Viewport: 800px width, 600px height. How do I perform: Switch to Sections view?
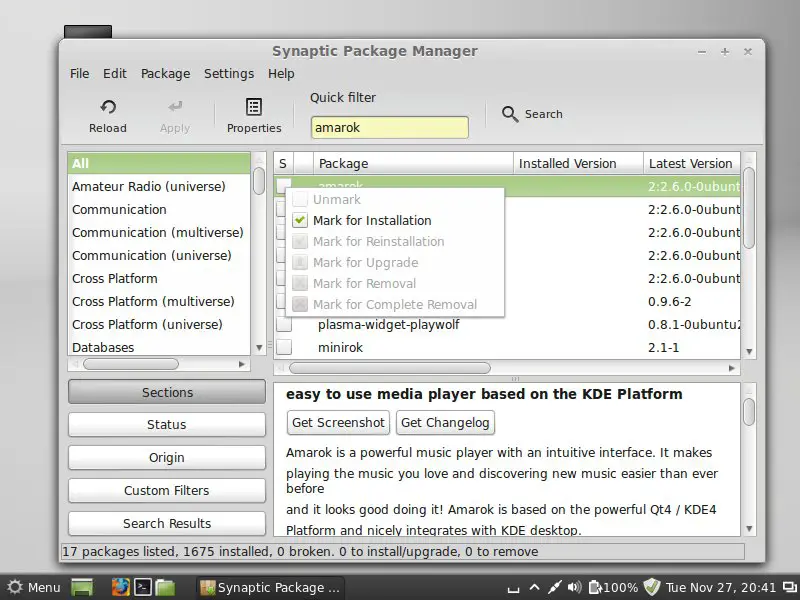pyautogui.click(x=167, y=392)
